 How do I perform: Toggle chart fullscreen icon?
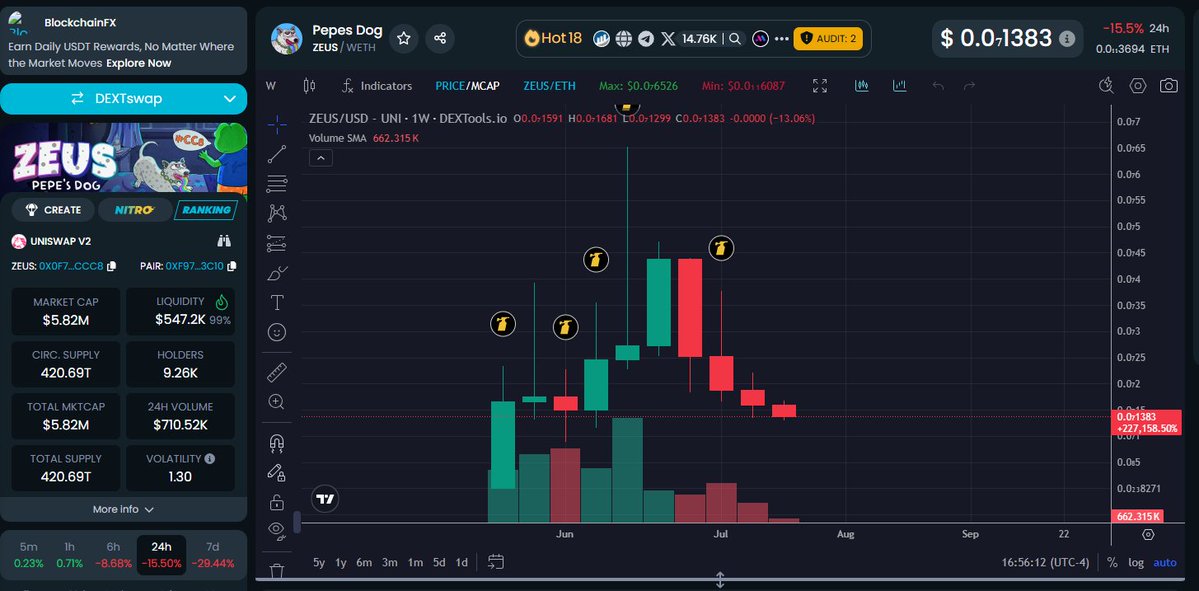820,86
